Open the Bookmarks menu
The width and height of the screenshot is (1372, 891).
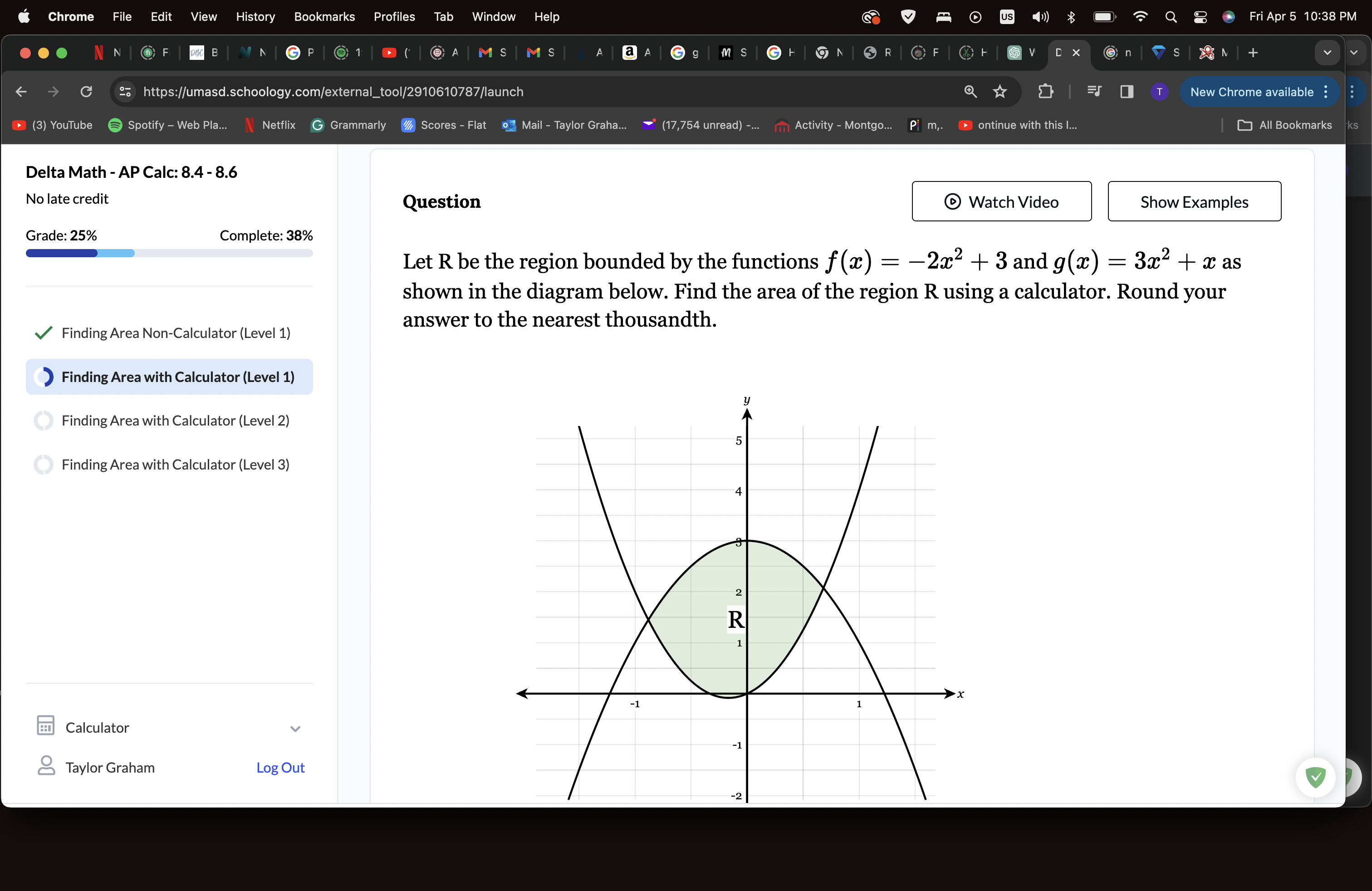point(324,17)
